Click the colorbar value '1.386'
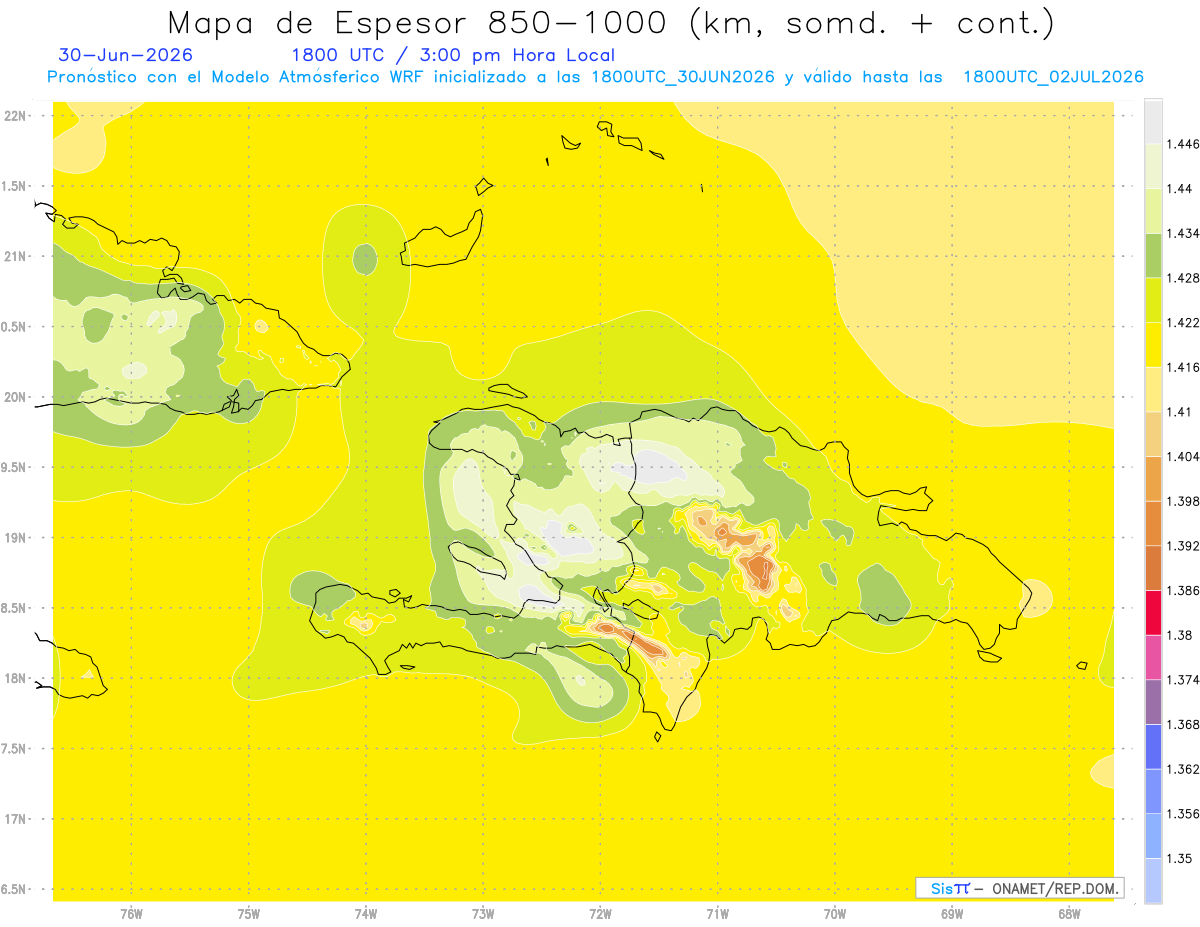1200x927 pixels. pyautogui.click(x=1185, y=591)
